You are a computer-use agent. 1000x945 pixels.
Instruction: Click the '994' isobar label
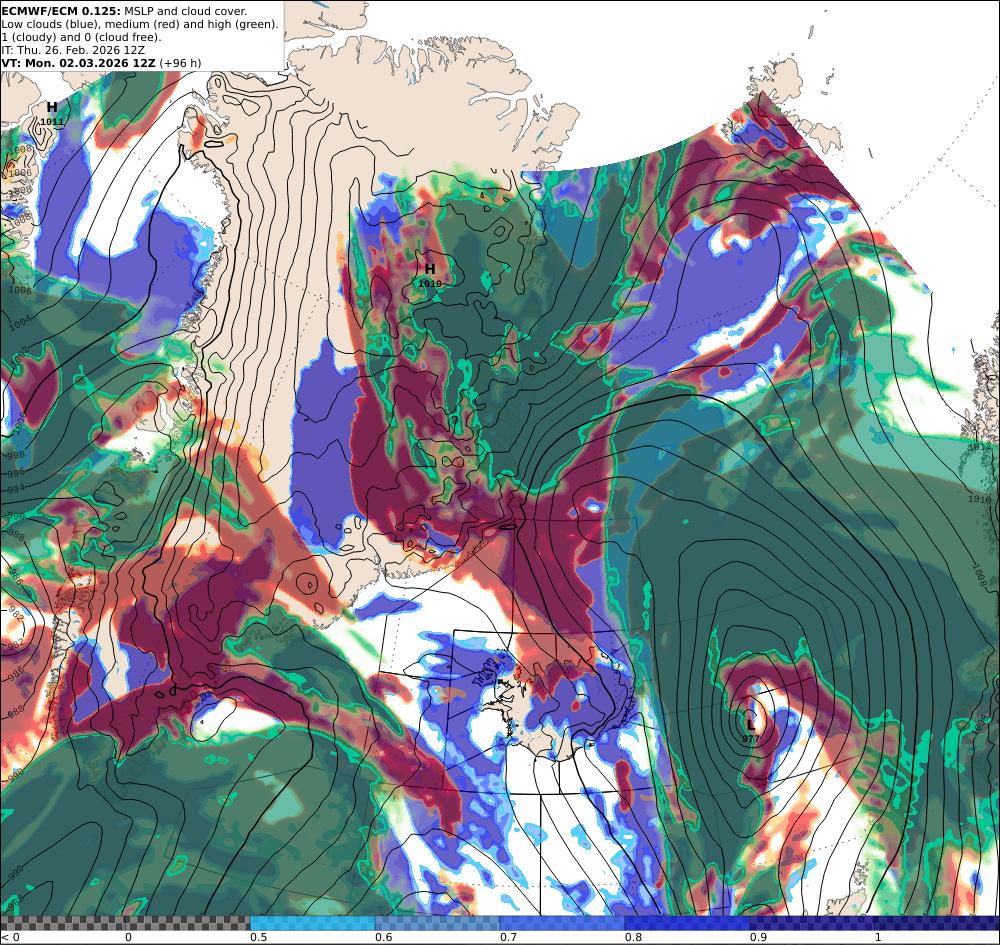14,489
